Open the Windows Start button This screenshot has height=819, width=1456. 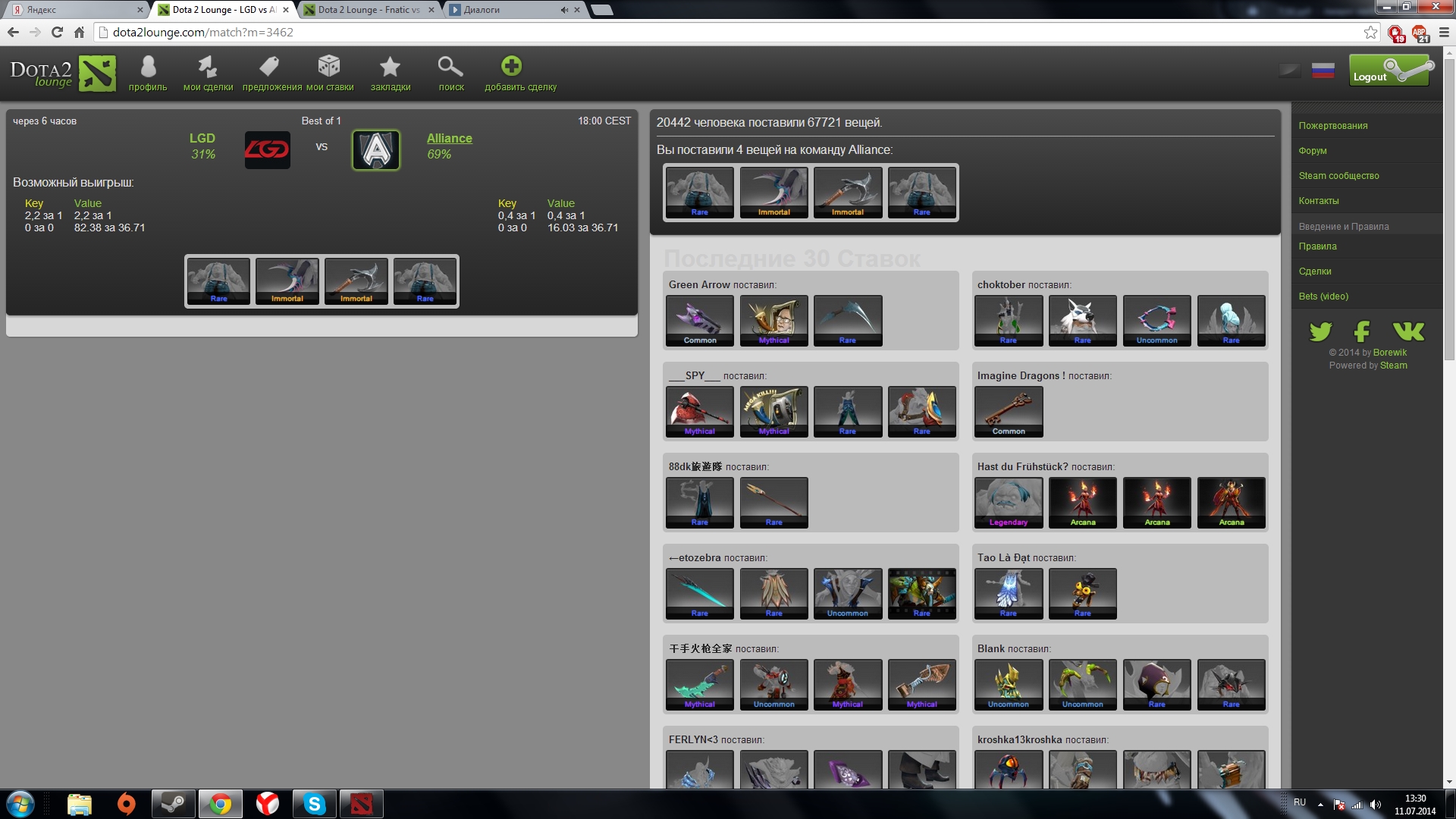(20, 804)
